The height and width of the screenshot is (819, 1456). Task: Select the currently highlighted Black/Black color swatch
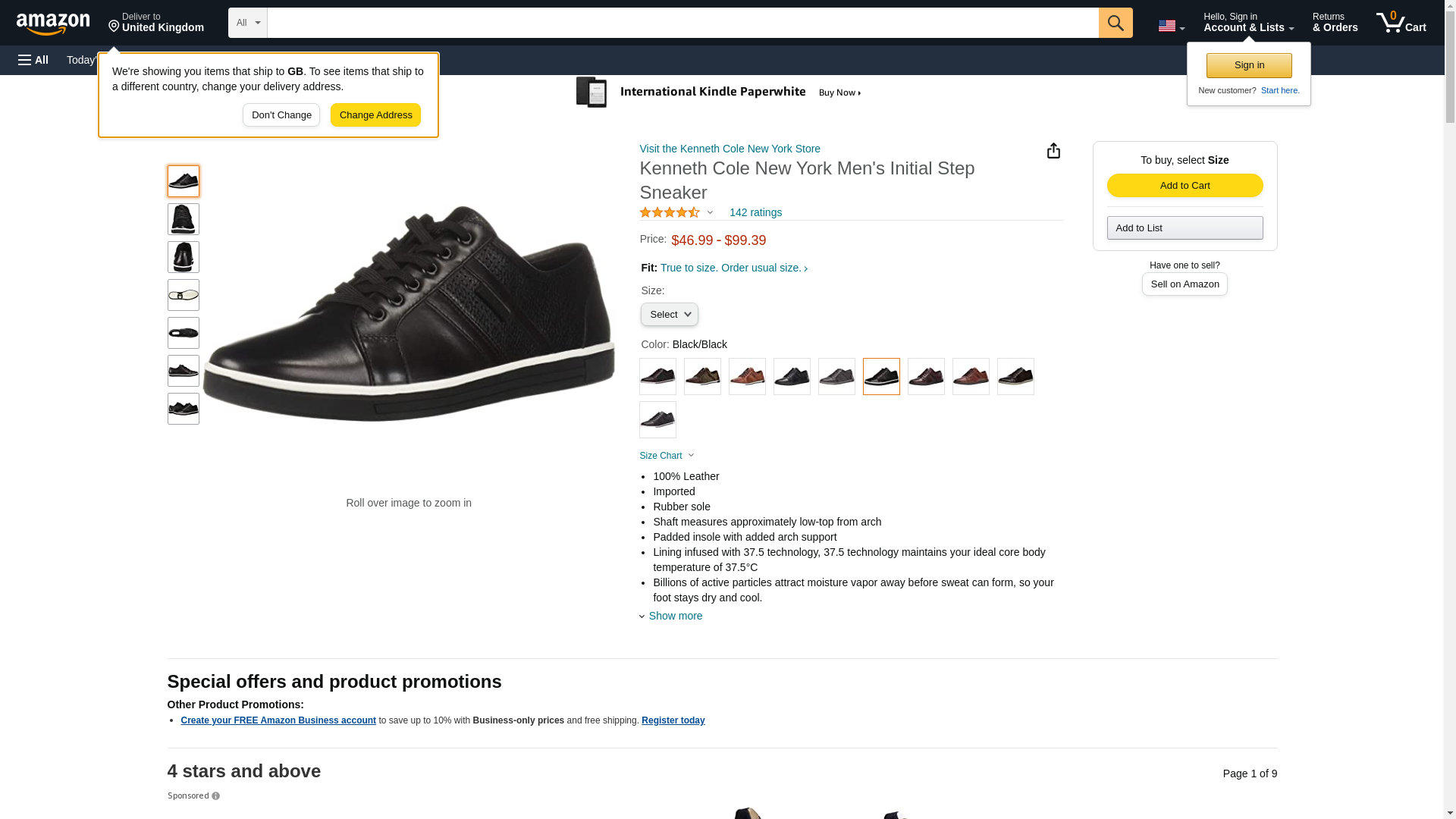(x=881, y=376)
